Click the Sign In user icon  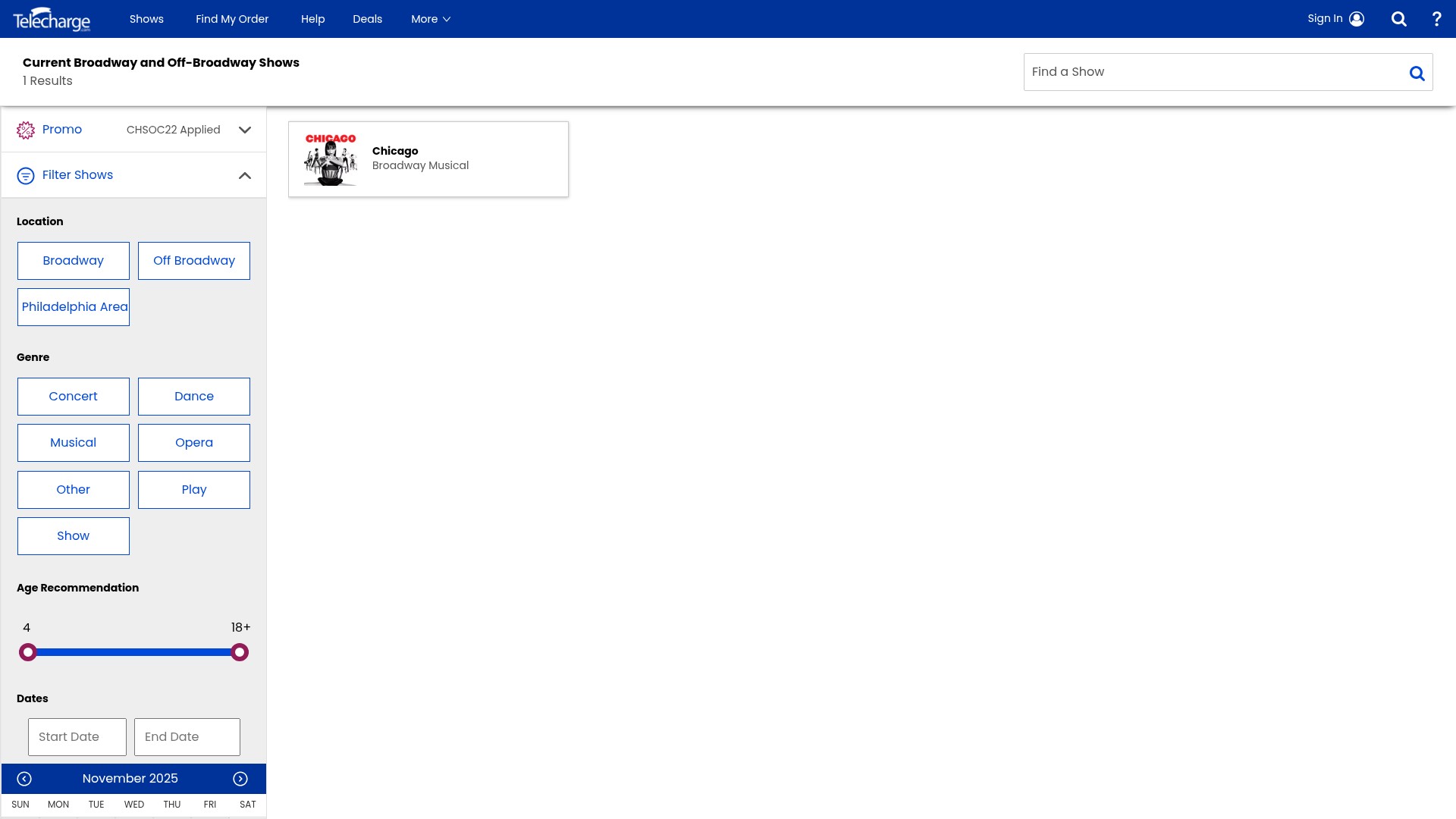(x=1357, y=19)
